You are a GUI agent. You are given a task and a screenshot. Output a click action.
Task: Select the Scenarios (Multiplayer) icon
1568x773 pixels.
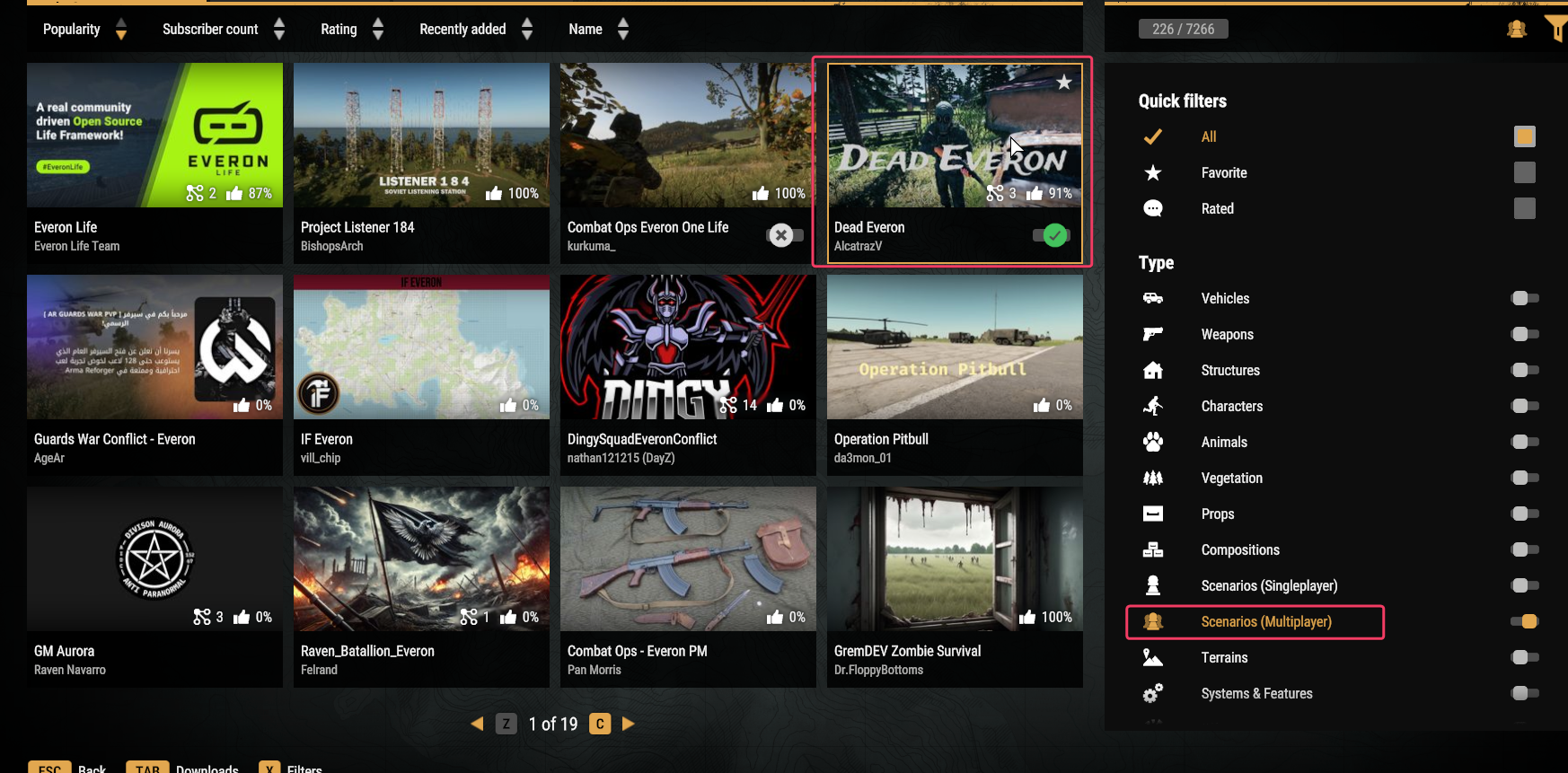pos(1153,621)
